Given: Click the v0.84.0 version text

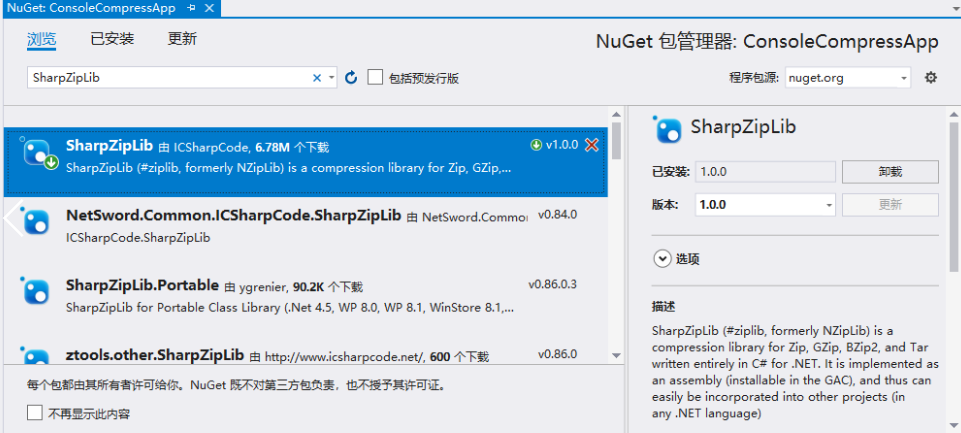Looking at the screenshot, I should coord(557,215).
